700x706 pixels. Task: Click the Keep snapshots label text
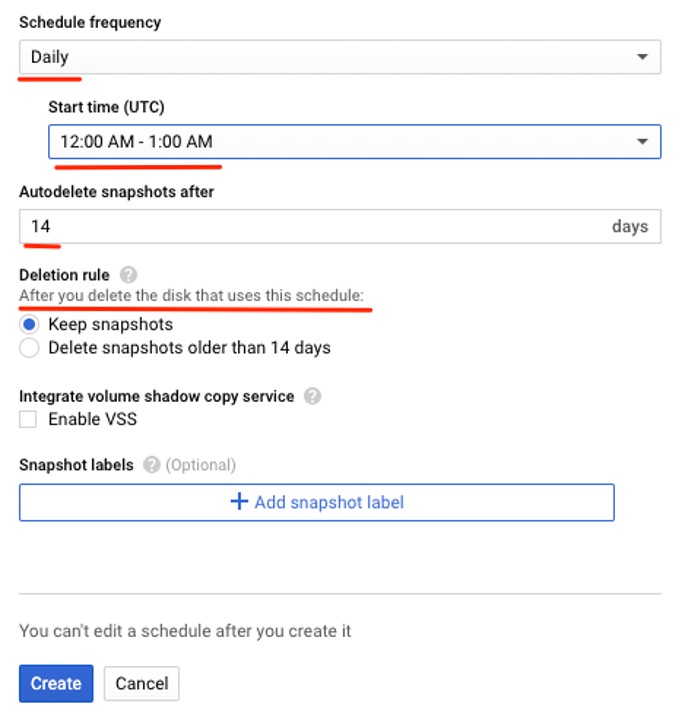point(110,324)
